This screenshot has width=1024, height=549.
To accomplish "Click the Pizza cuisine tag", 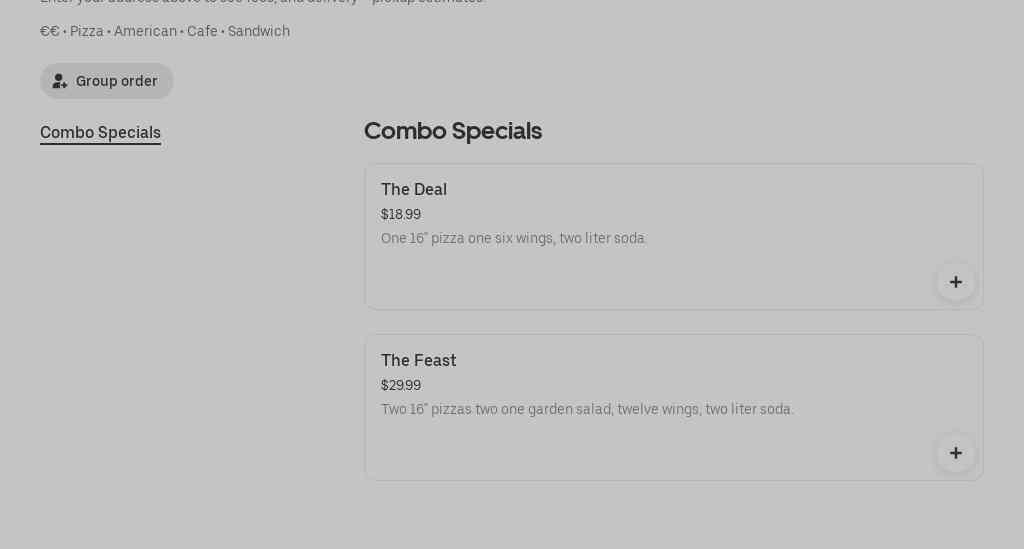I will (87, 31).
